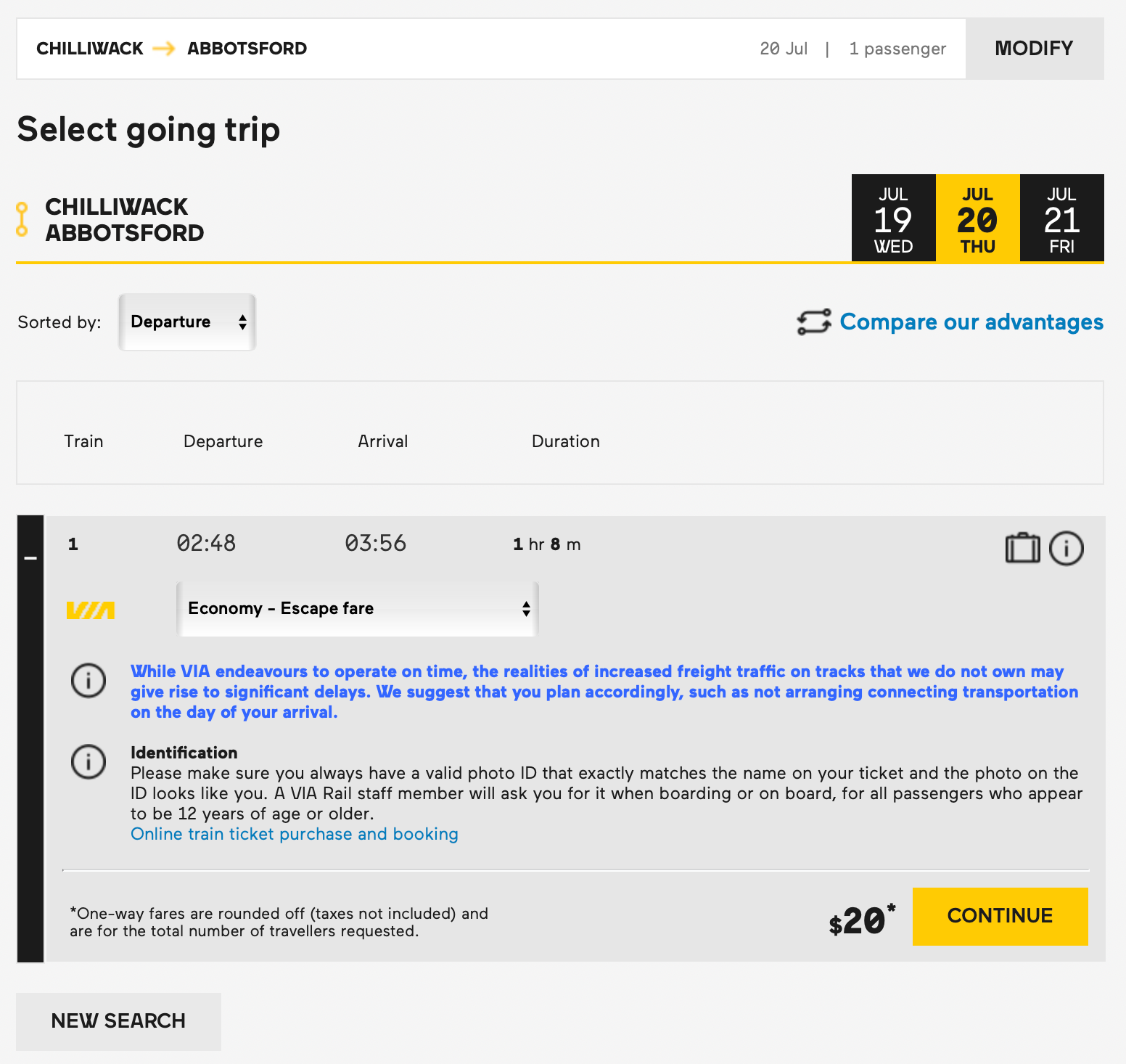This screenshot has height=1064, width=1126.
Task: Select the Jul 19 Wed date tab
Action: click(x=893, y=218)
